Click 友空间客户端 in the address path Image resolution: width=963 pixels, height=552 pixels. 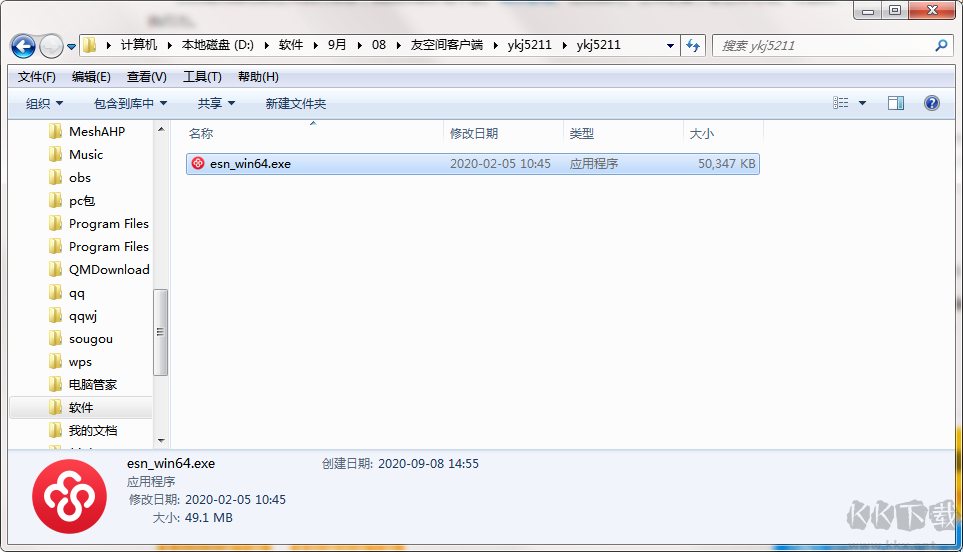pos(446,45)
